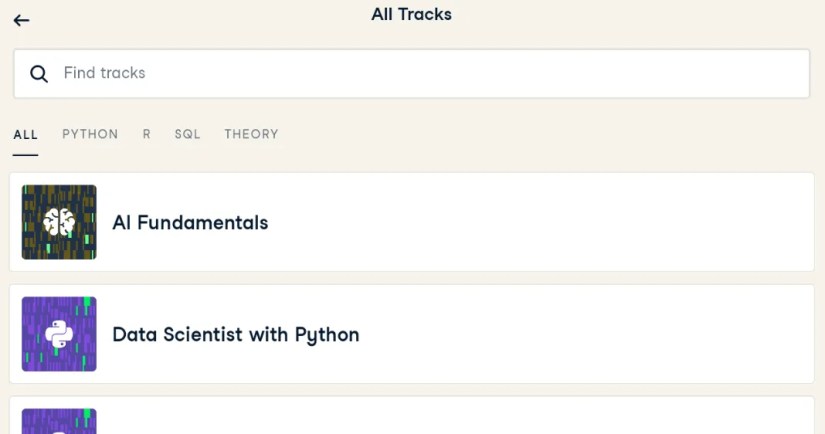The image size is (825, 434).
Task: Open Data Scientist with Python title
Action: (x=235, y=335)
